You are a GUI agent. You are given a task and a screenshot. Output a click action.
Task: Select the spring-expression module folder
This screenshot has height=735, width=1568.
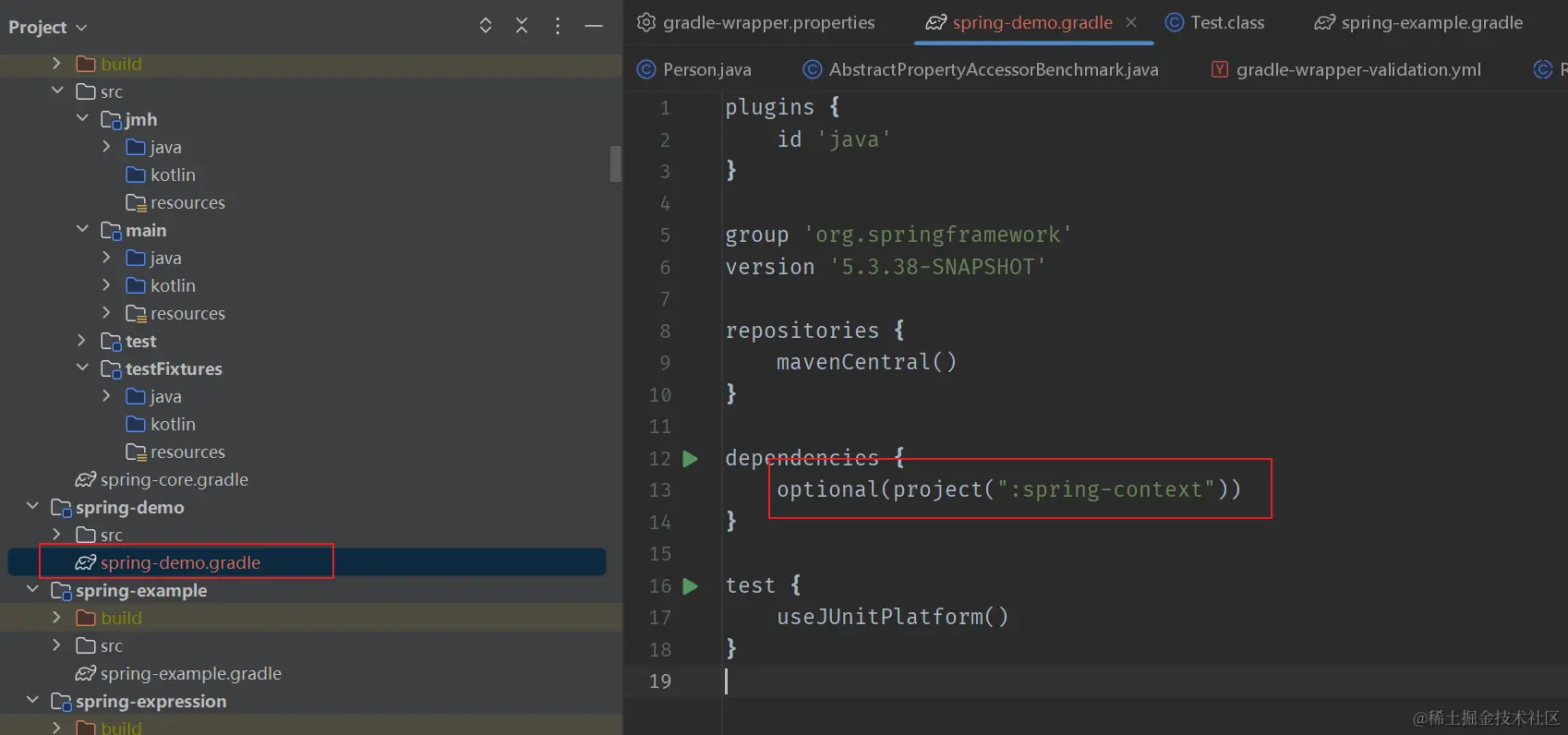[139, 701]
